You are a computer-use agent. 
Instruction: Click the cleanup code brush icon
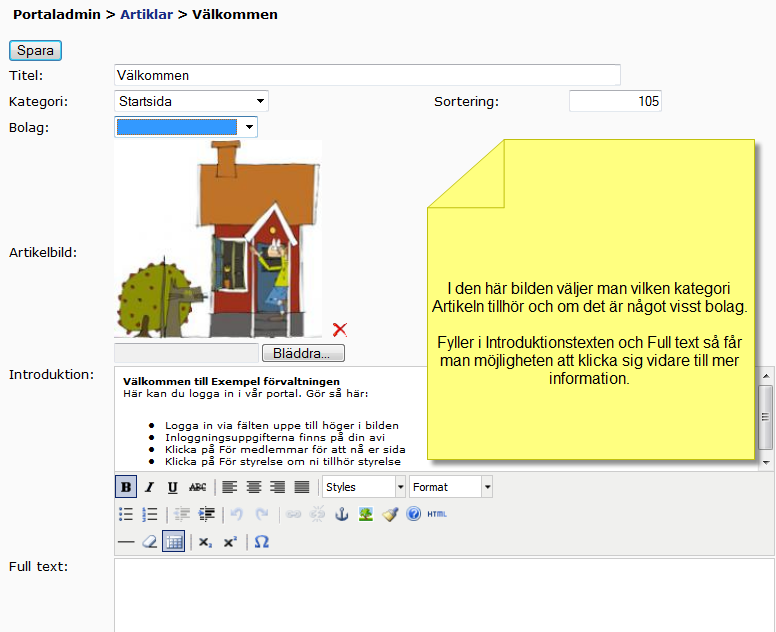(390, 514)
